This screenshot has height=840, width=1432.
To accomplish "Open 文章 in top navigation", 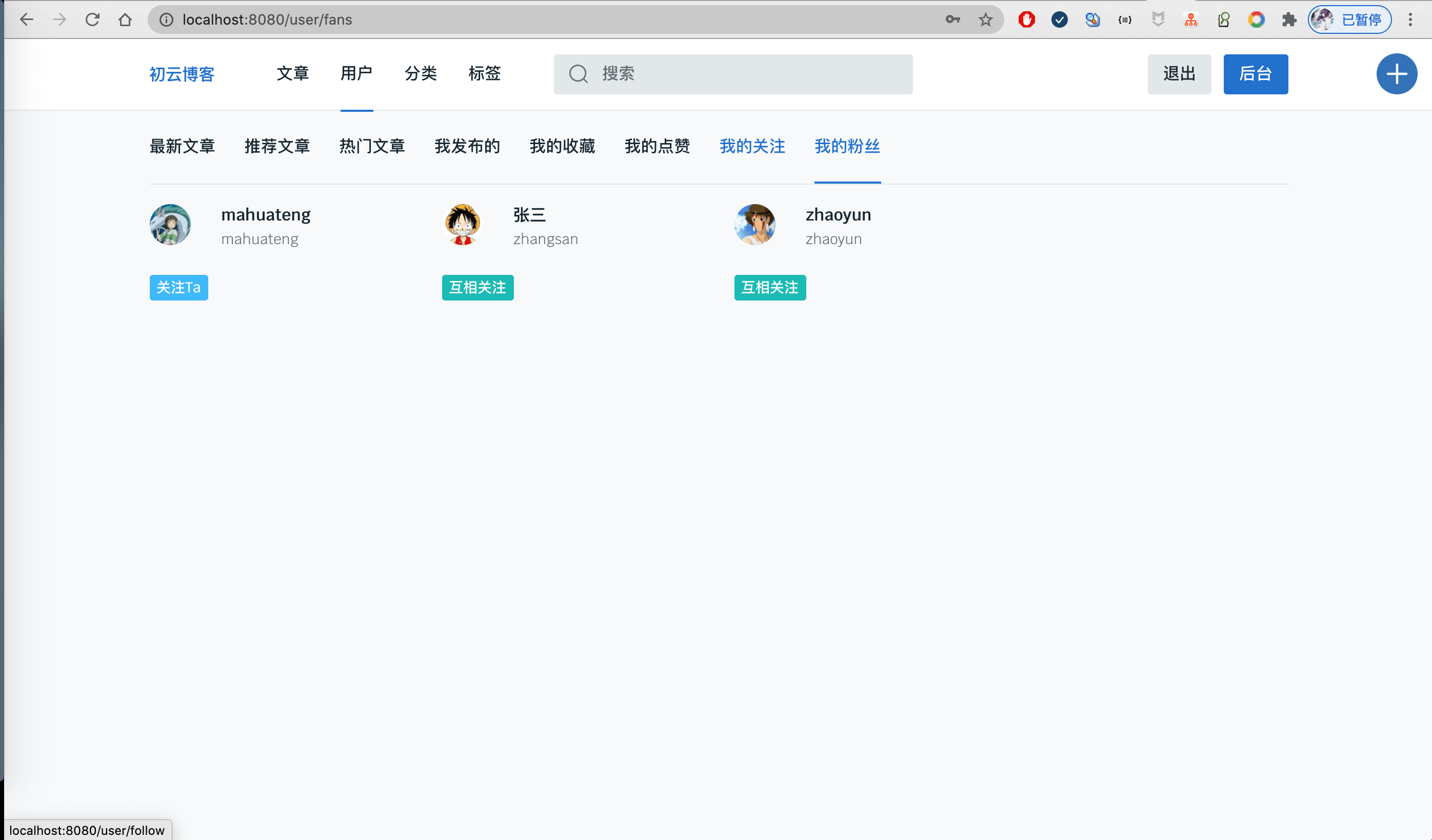I will [x=292, y=74].
